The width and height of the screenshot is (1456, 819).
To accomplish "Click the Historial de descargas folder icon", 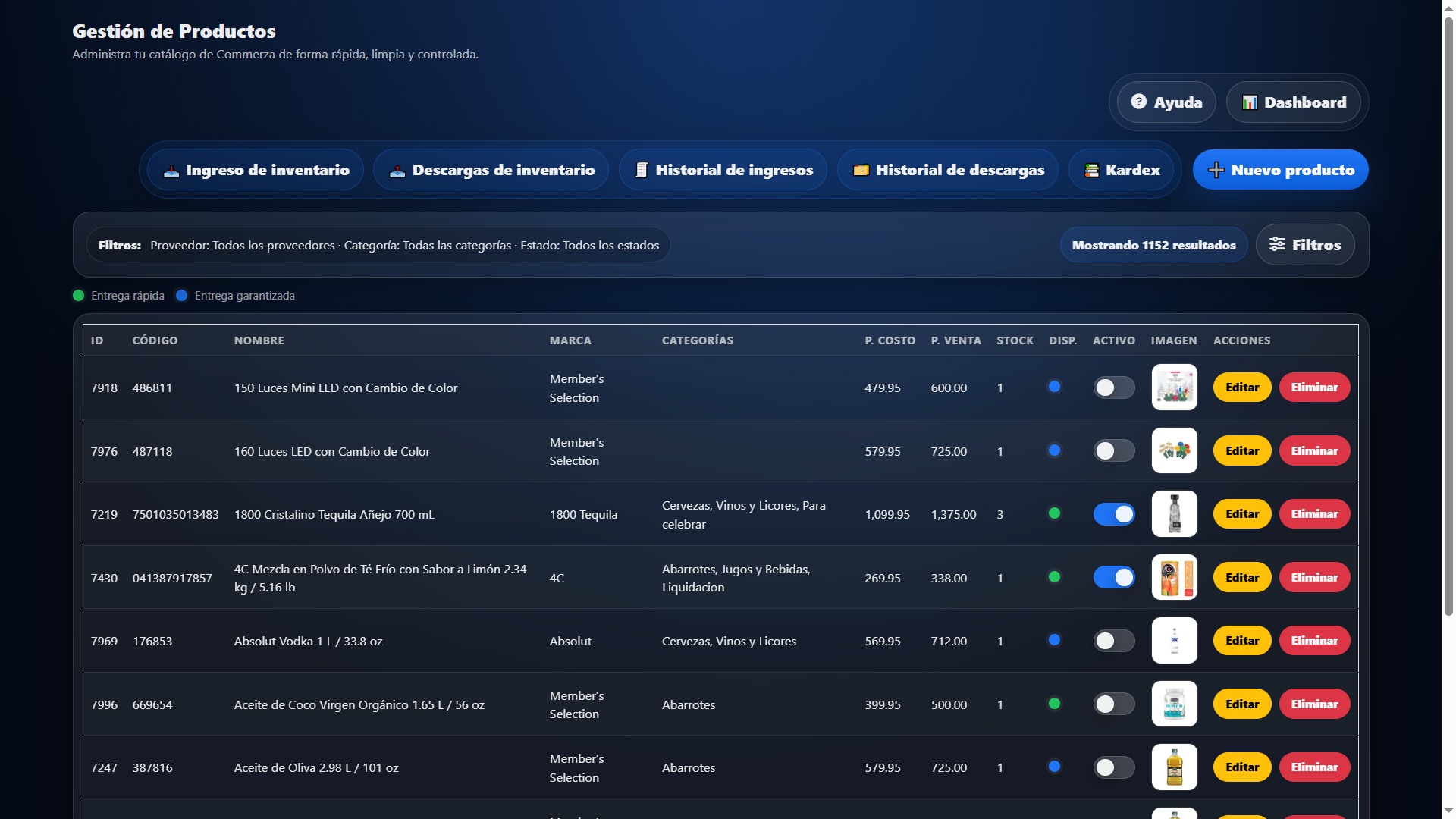I will click(861, 170).
